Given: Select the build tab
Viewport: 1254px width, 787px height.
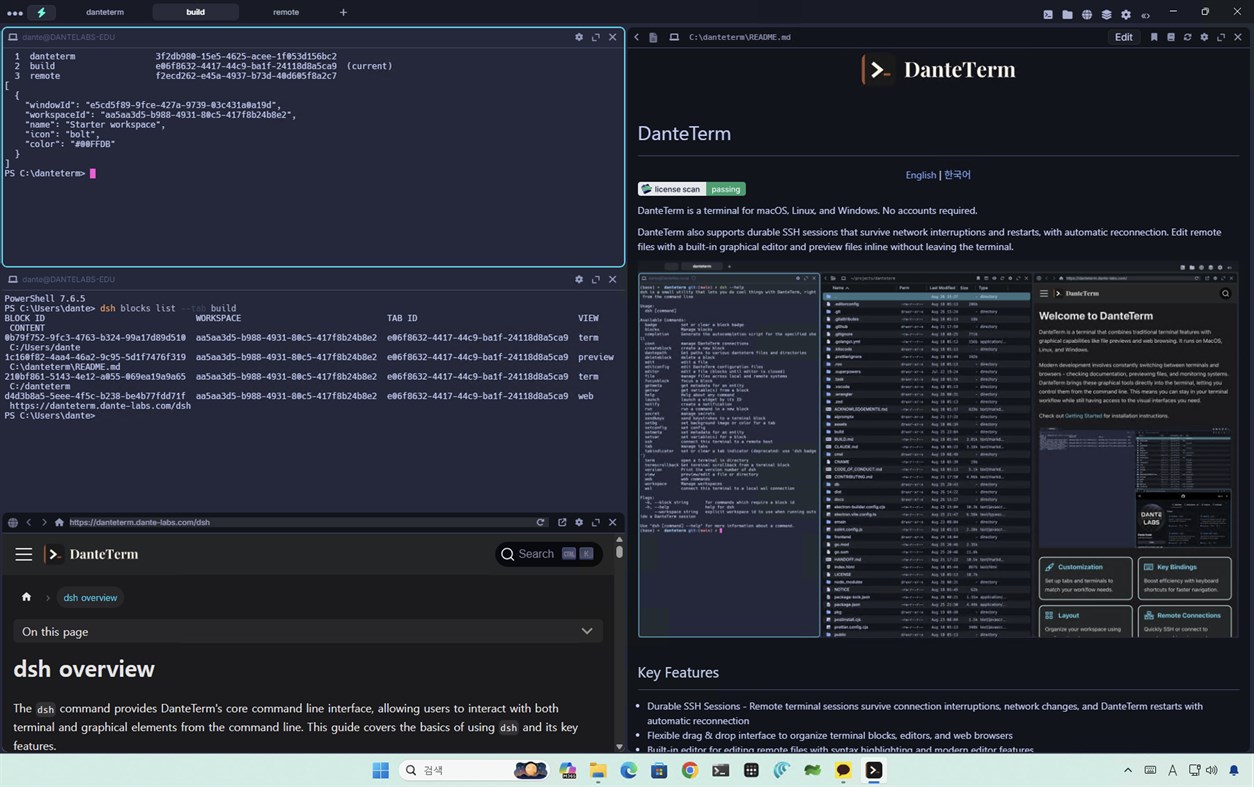Looking at the screenshot, I should point(195,12).
